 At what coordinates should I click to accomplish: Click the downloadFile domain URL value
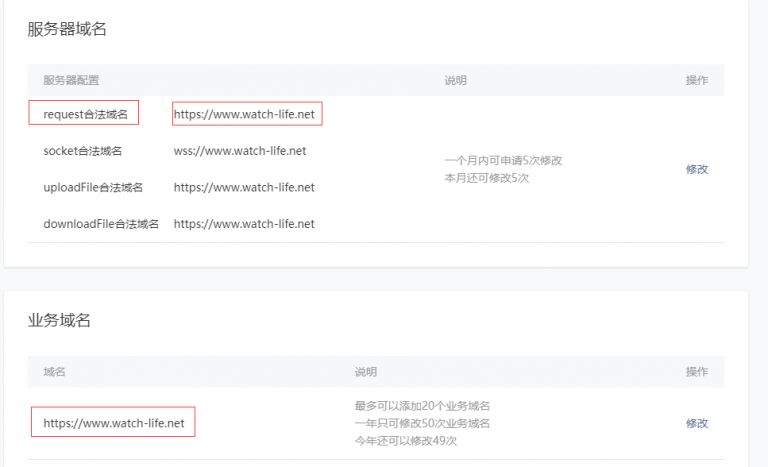tap(244, 224)
